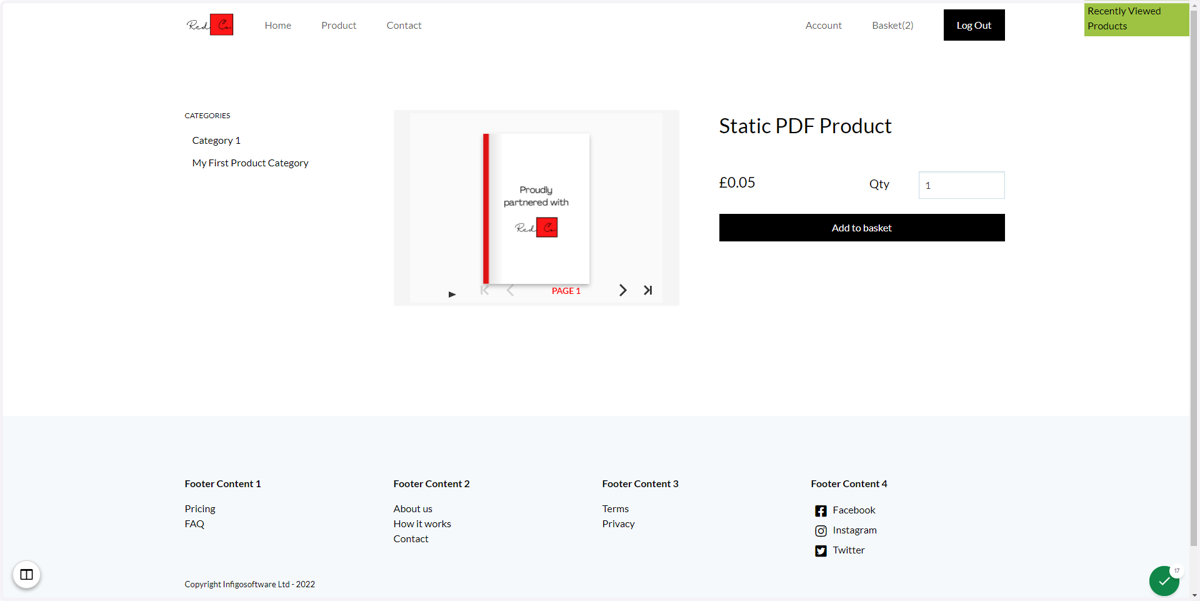This screenshot has width=1200, height=601.
Task: Open Instagram text link
Action: pos(855,530)
